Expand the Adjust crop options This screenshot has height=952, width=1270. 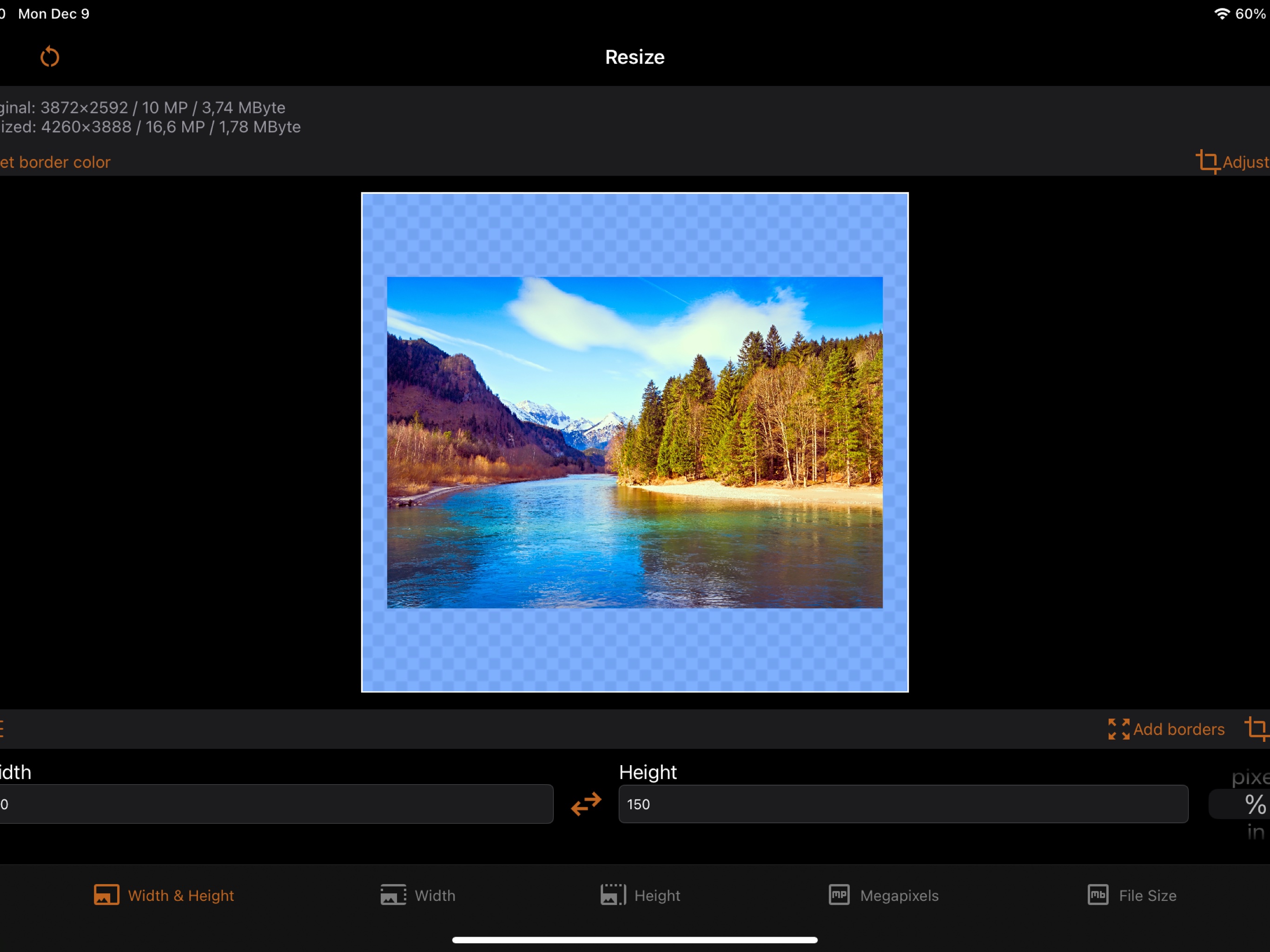point(1233,162)
